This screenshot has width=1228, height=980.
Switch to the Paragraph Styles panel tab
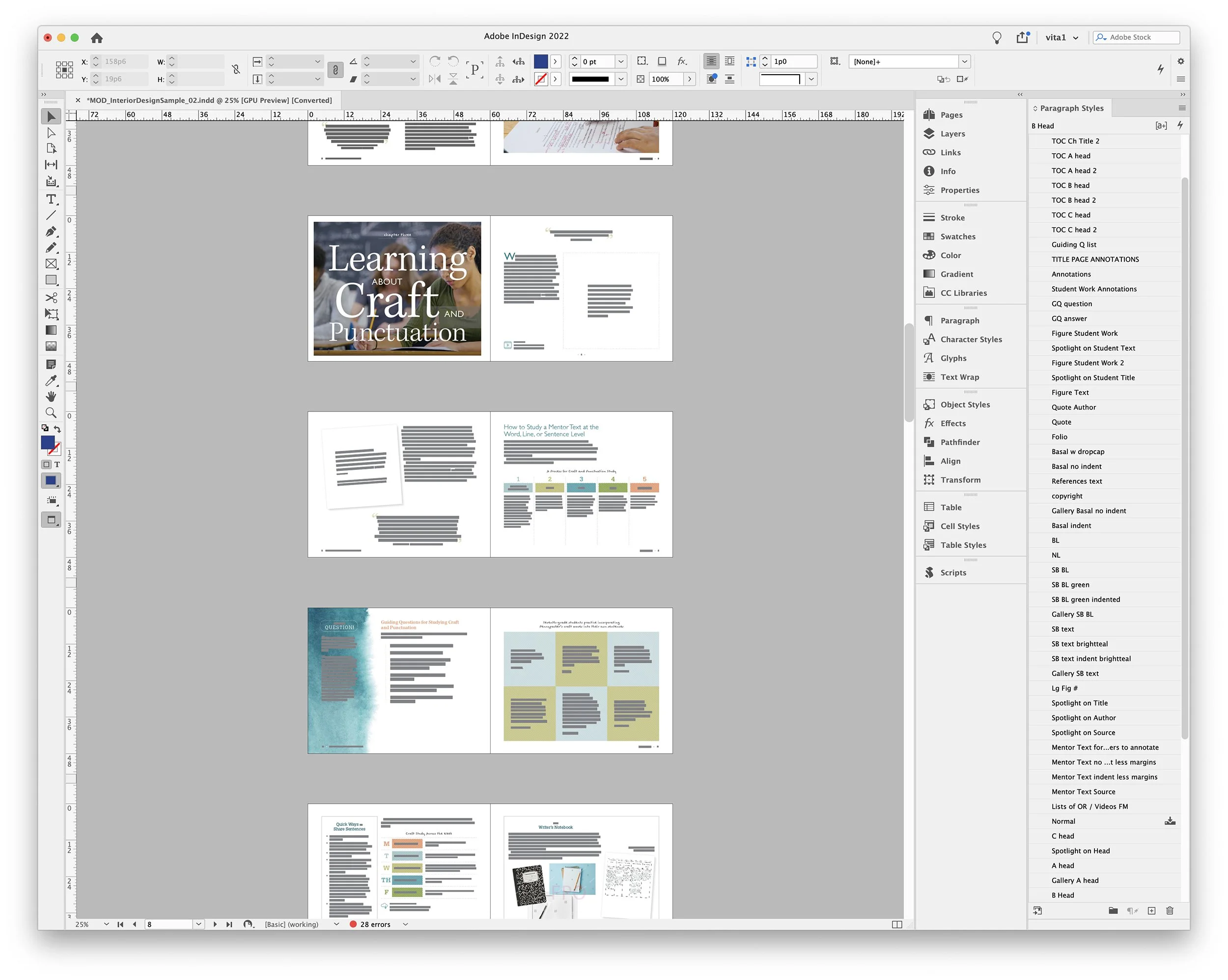pos(1071,108)
